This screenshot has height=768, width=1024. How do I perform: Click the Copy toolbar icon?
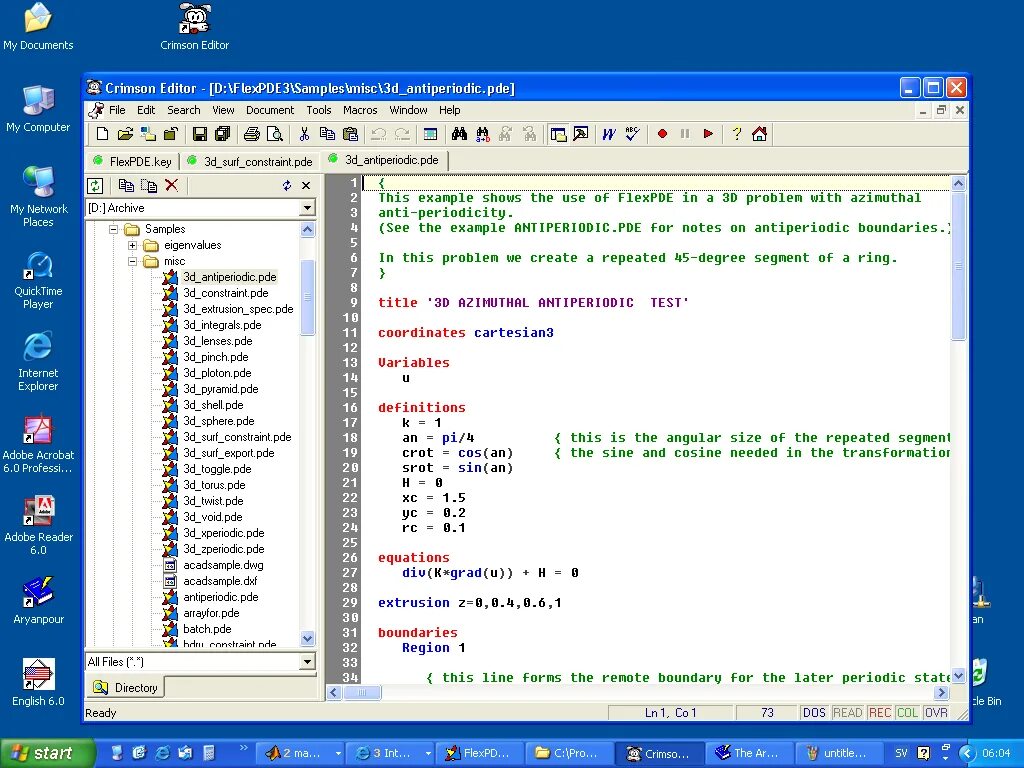click(327, 134)
